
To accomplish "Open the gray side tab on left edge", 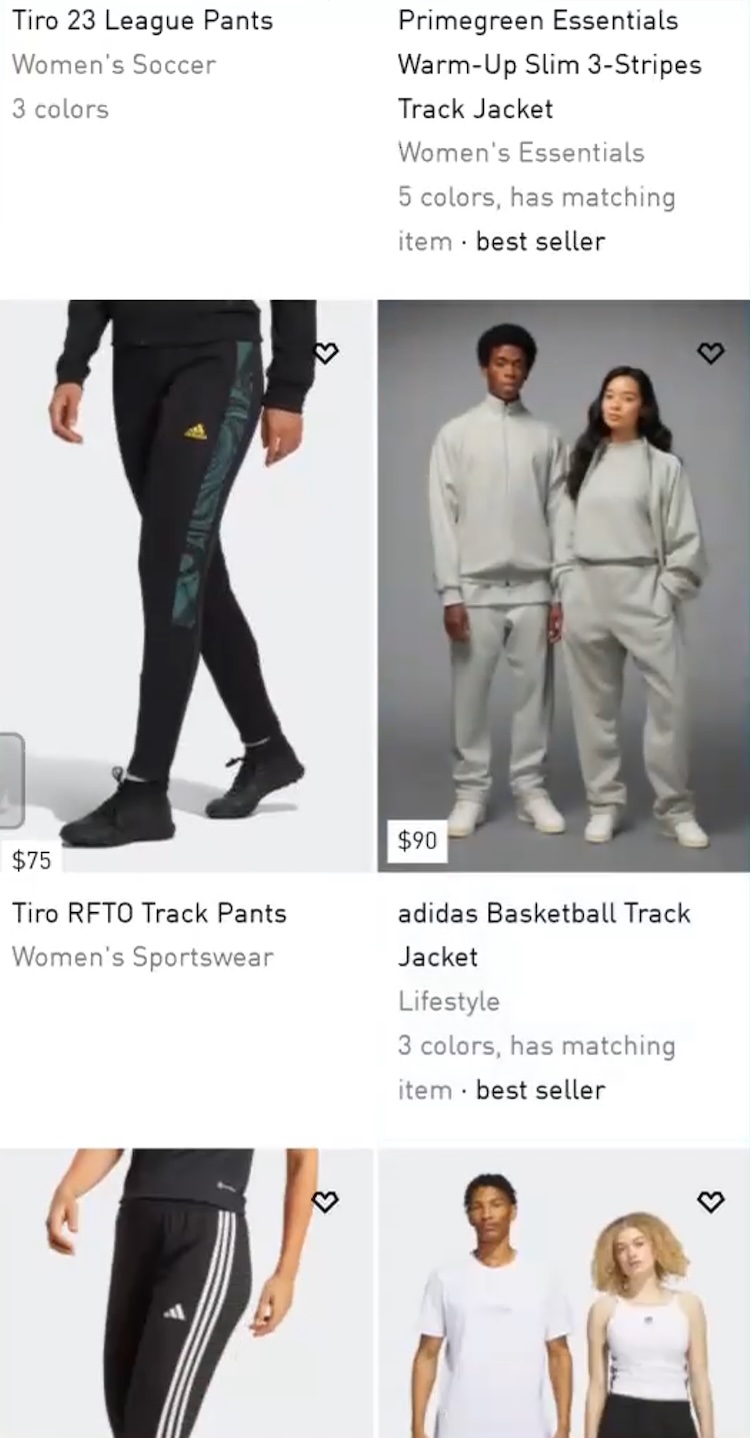I will 11,780.
